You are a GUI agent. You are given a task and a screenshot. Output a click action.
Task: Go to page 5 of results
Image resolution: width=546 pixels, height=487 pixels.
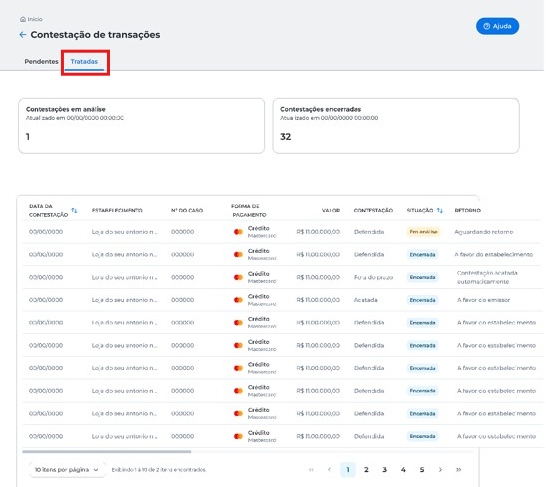click(x=422, y=470)
